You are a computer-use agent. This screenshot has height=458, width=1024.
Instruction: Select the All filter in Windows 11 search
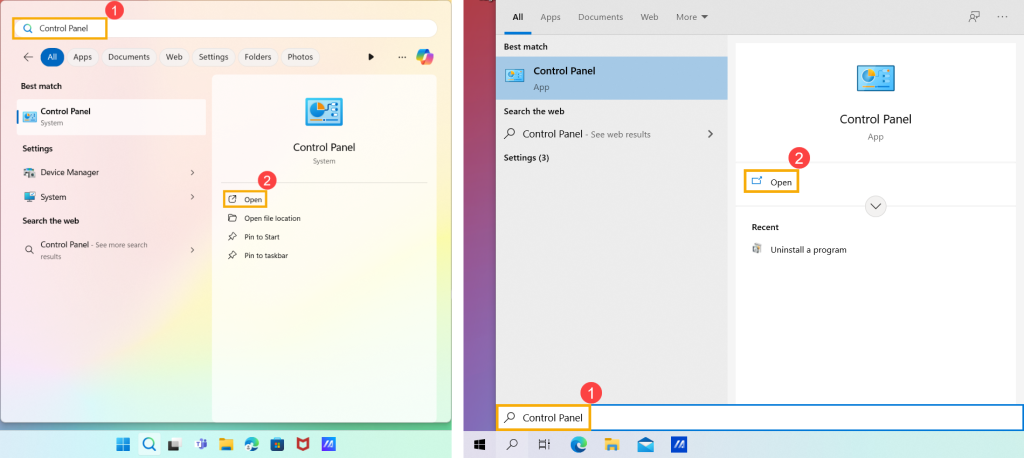pos(52,57)
